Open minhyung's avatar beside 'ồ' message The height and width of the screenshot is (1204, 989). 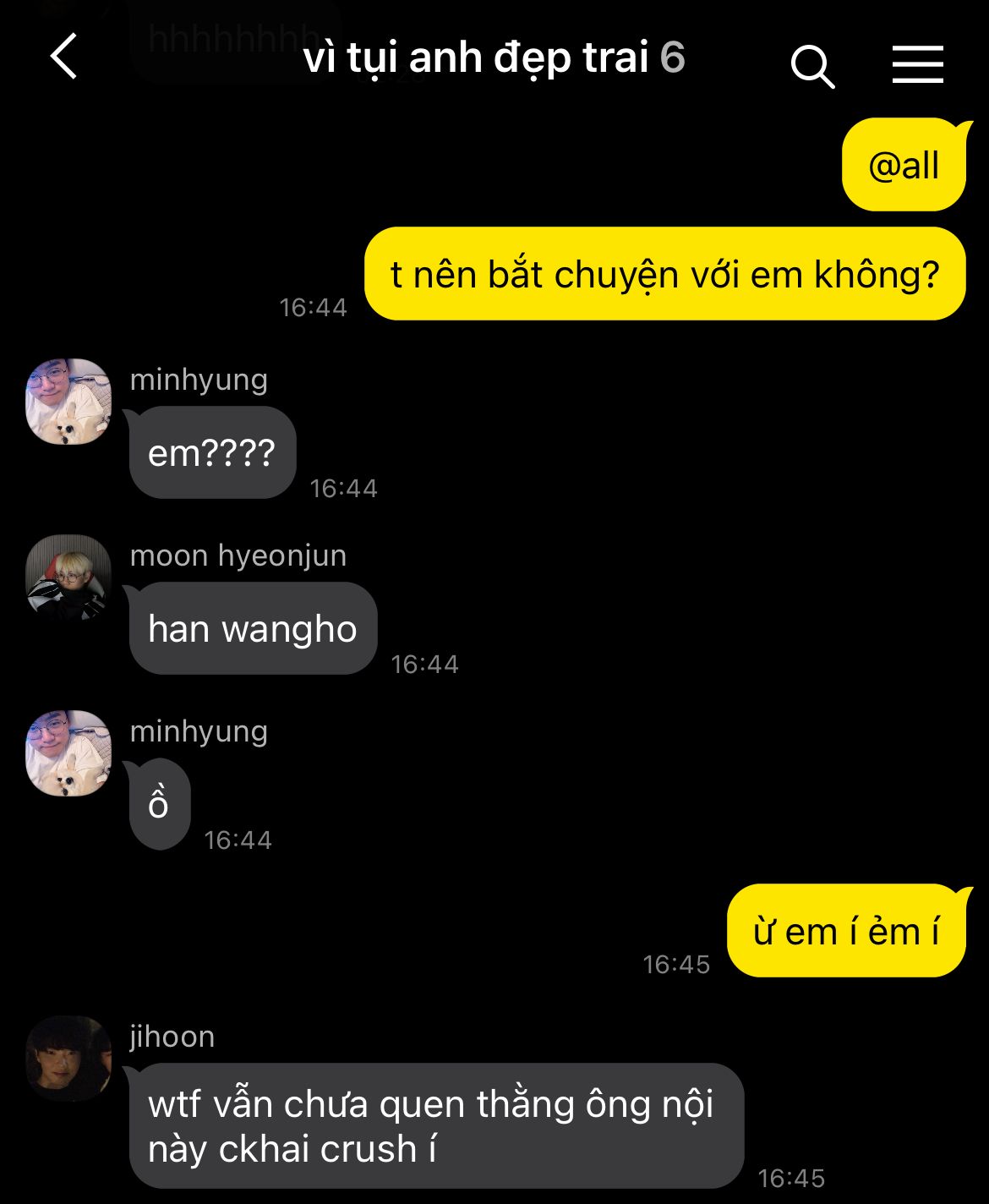[68, 753]
